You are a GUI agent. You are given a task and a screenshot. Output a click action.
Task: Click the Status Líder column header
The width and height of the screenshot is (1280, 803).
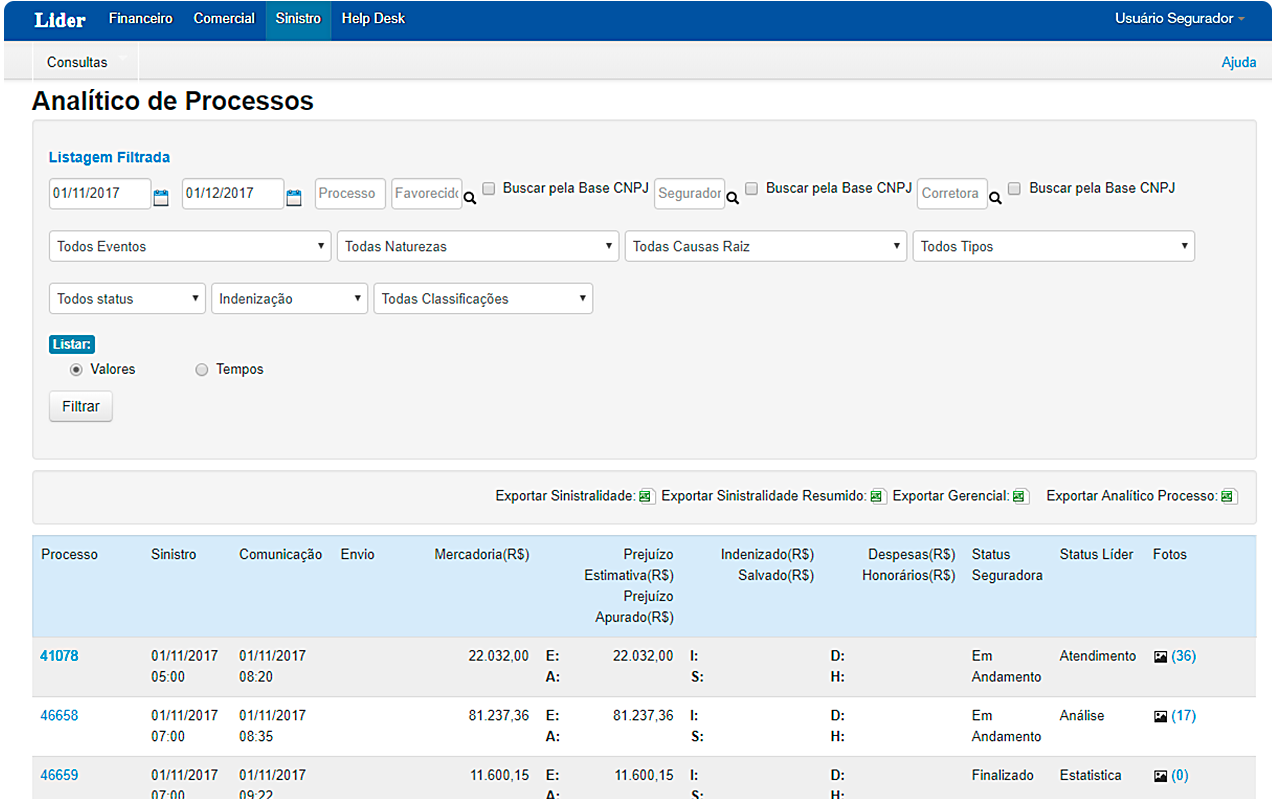tap(1097, 554)
